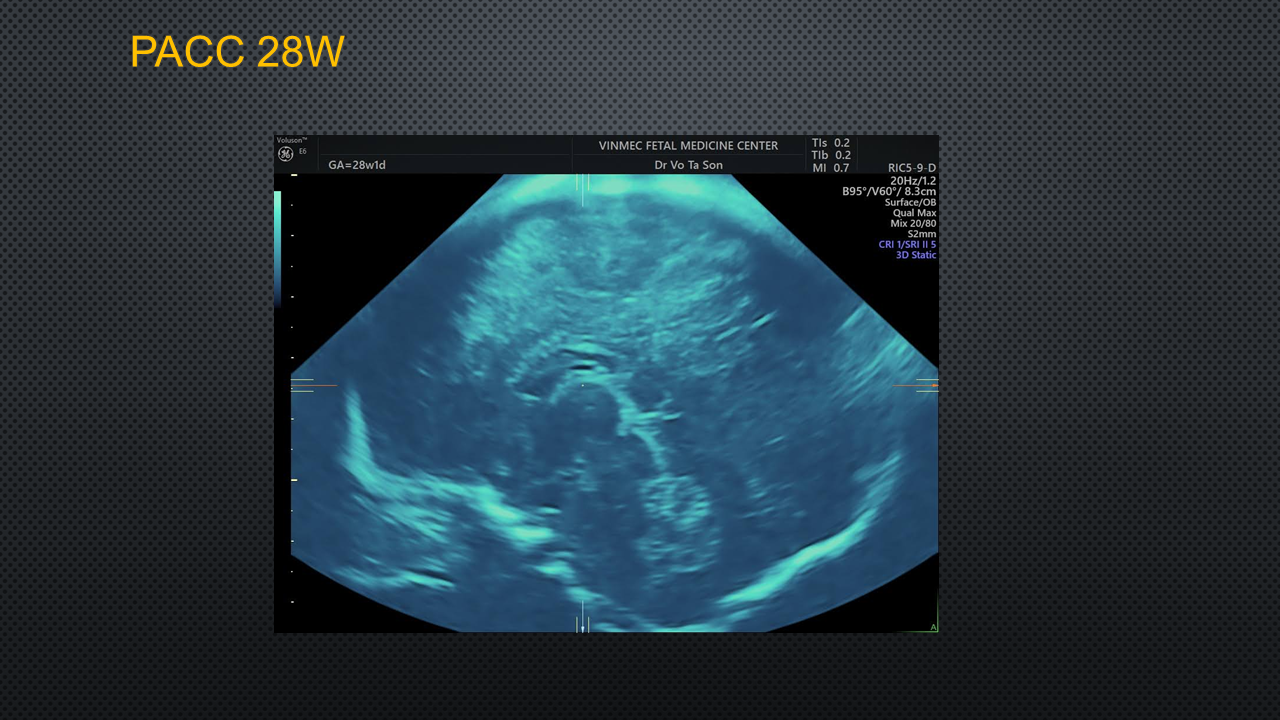
Task: Click the GA=28w1d gestational age field
Action: click(x=357, y=165)
